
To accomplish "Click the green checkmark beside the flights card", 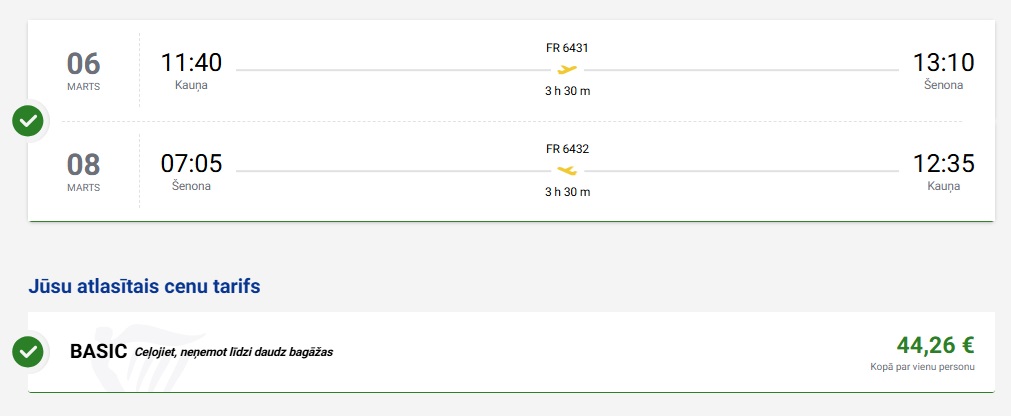I will click(28, 121).
